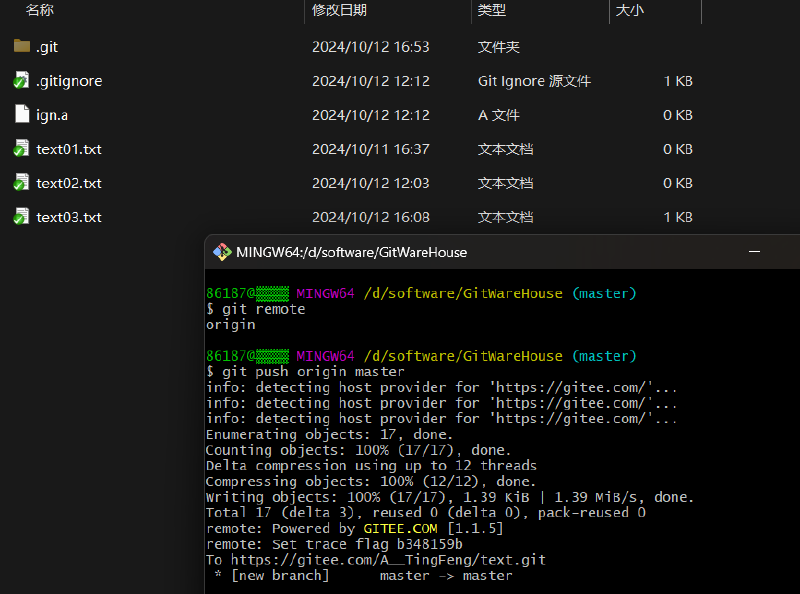Click the yellow GITEE.COM text in terminal
The image size is (800, 594).
tap(401, 528)
